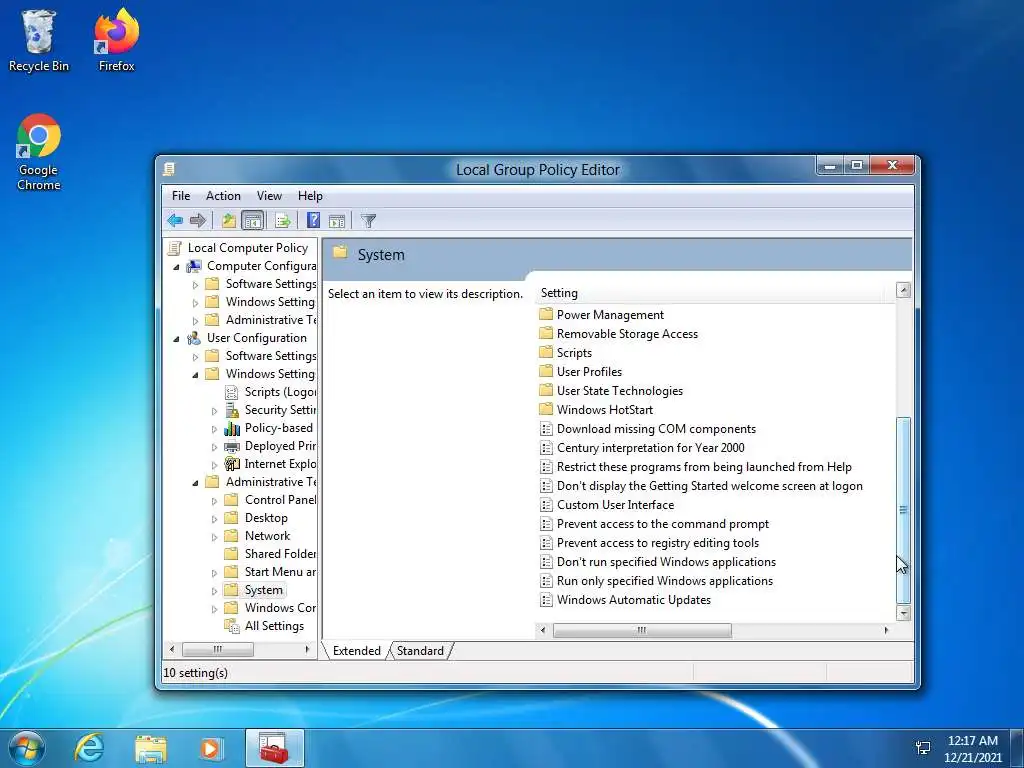Click the Century interpretation policy setting icon
The width and height of the screenshot is (1024, 768).
click(546, 448)
